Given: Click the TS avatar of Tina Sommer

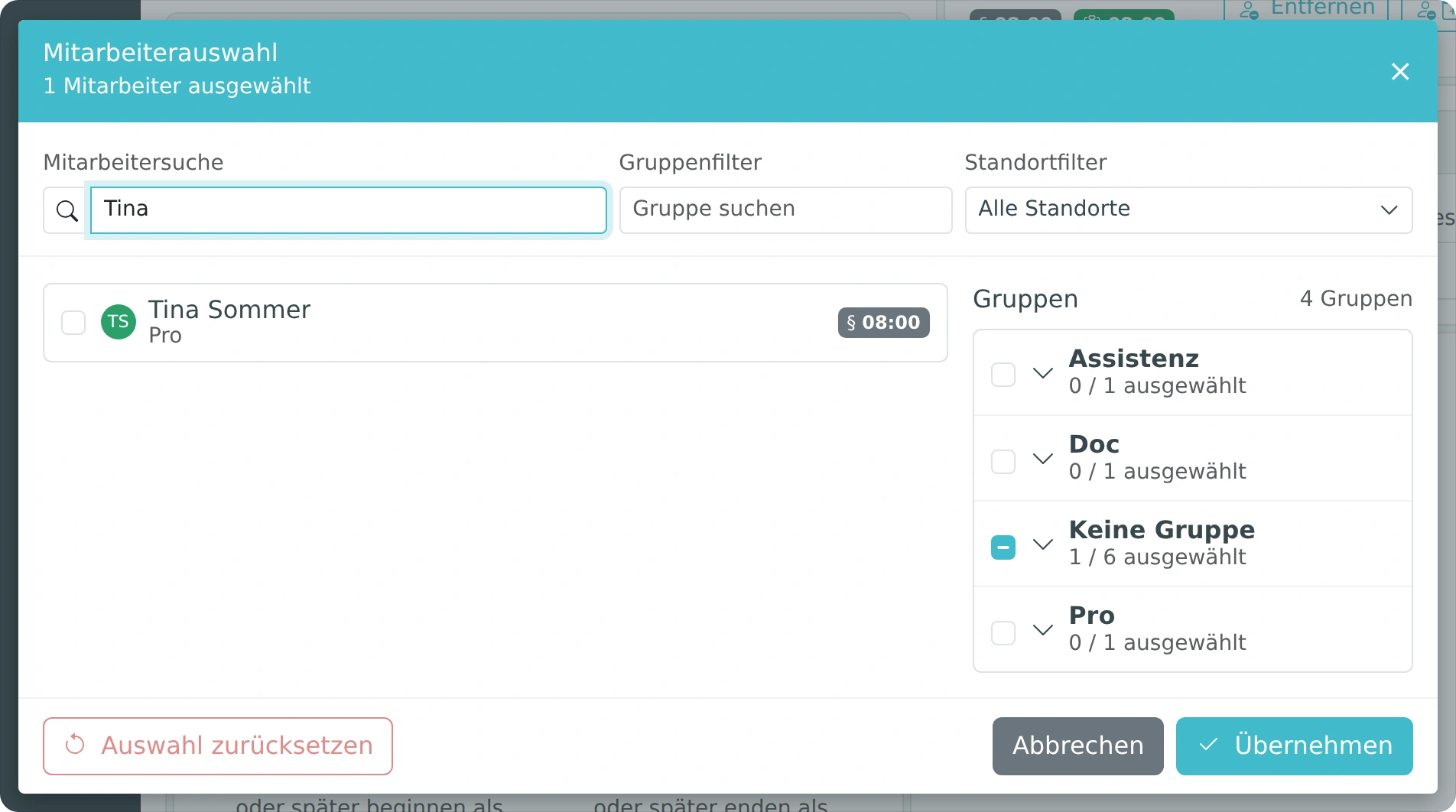Looking at the screenshot, I should (x=119, y=322).
